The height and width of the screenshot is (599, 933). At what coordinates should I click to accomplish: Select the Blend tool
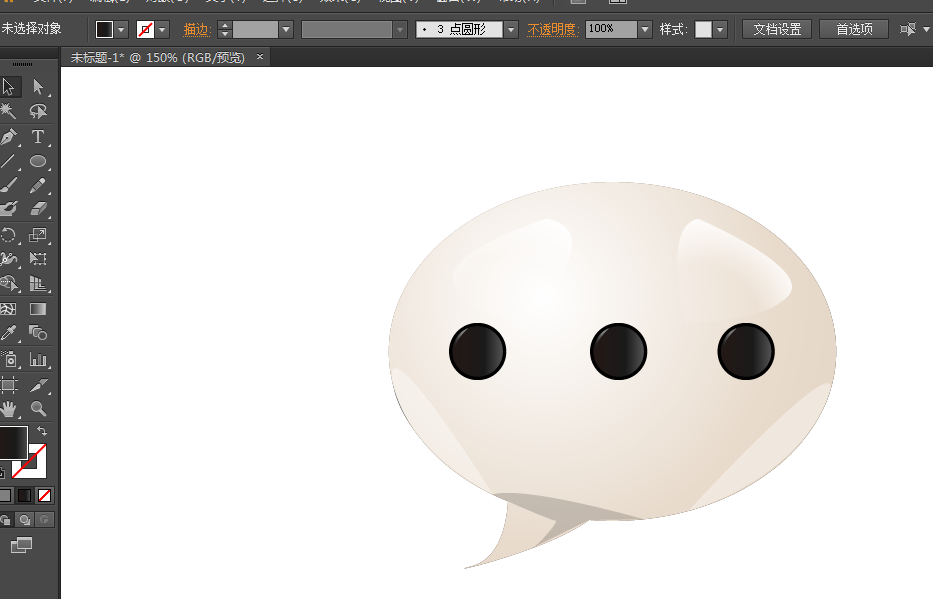pyautogui.click(x=38, y=333)
